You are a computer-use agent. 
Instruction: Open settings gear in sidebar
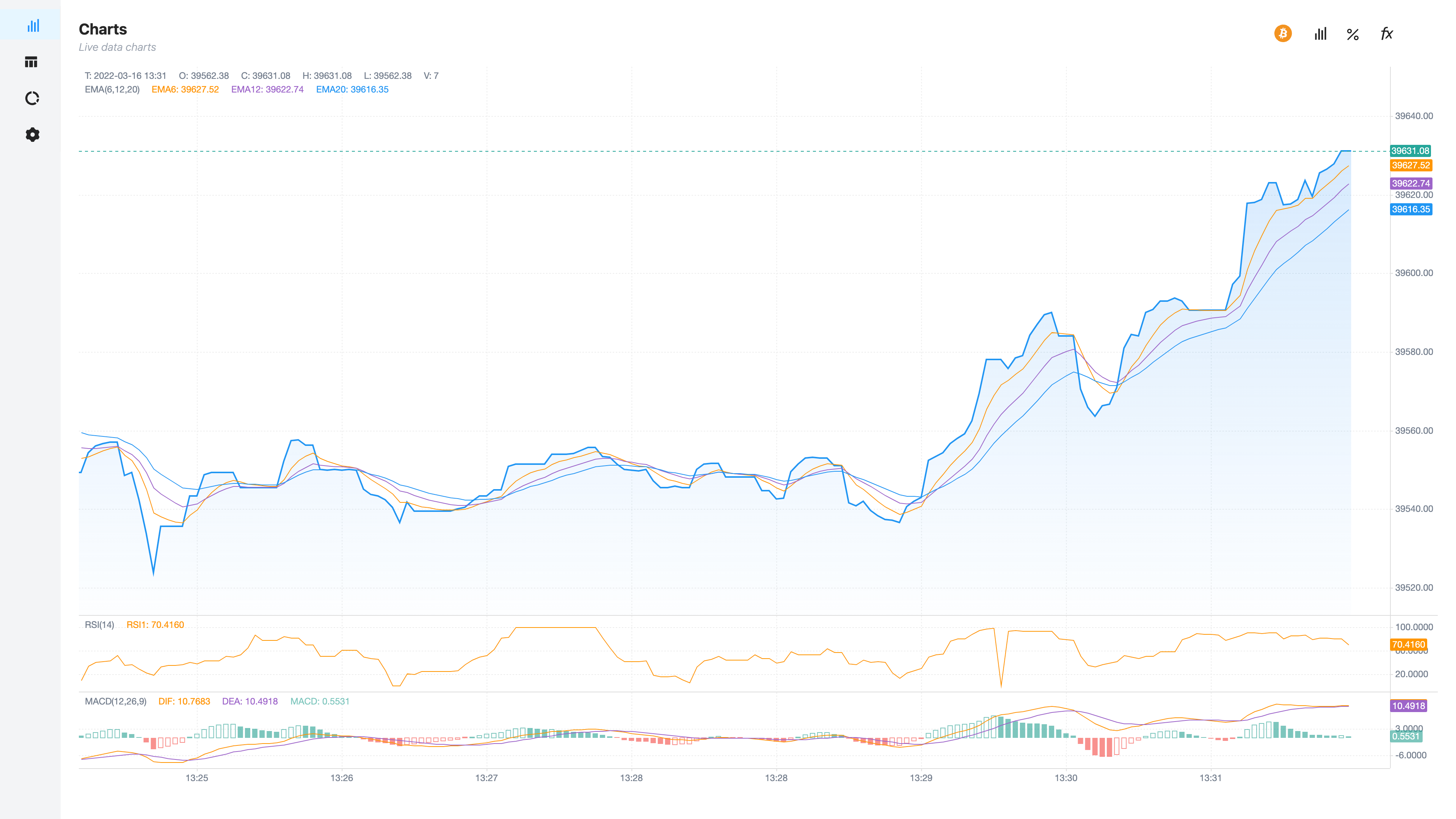32,135
